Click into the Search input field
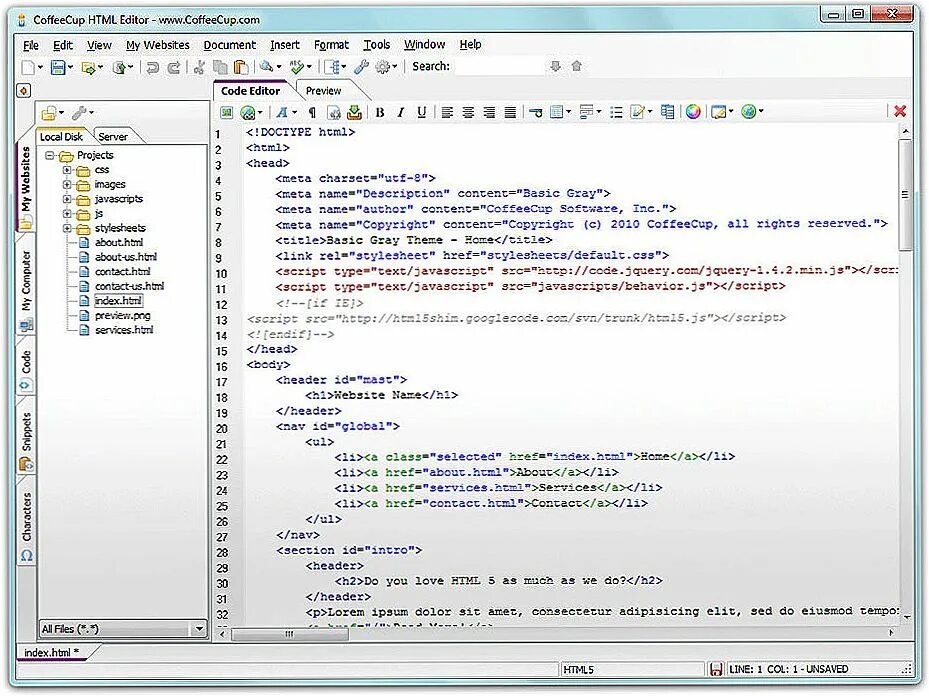929x696 pixels. click(500, 66)
